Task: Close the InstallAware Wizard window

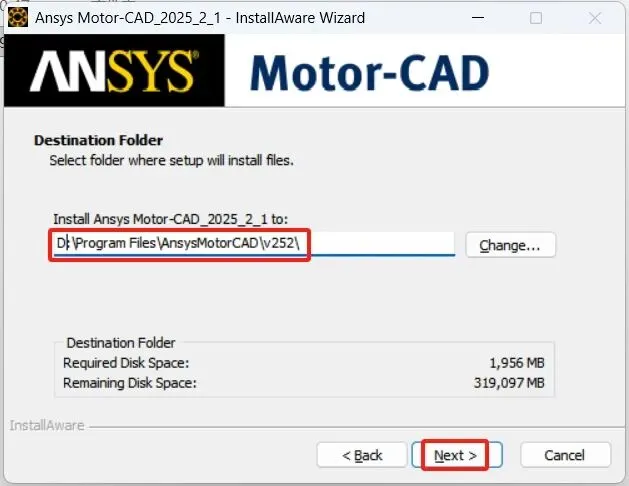Action: click(x=595, y=18)
